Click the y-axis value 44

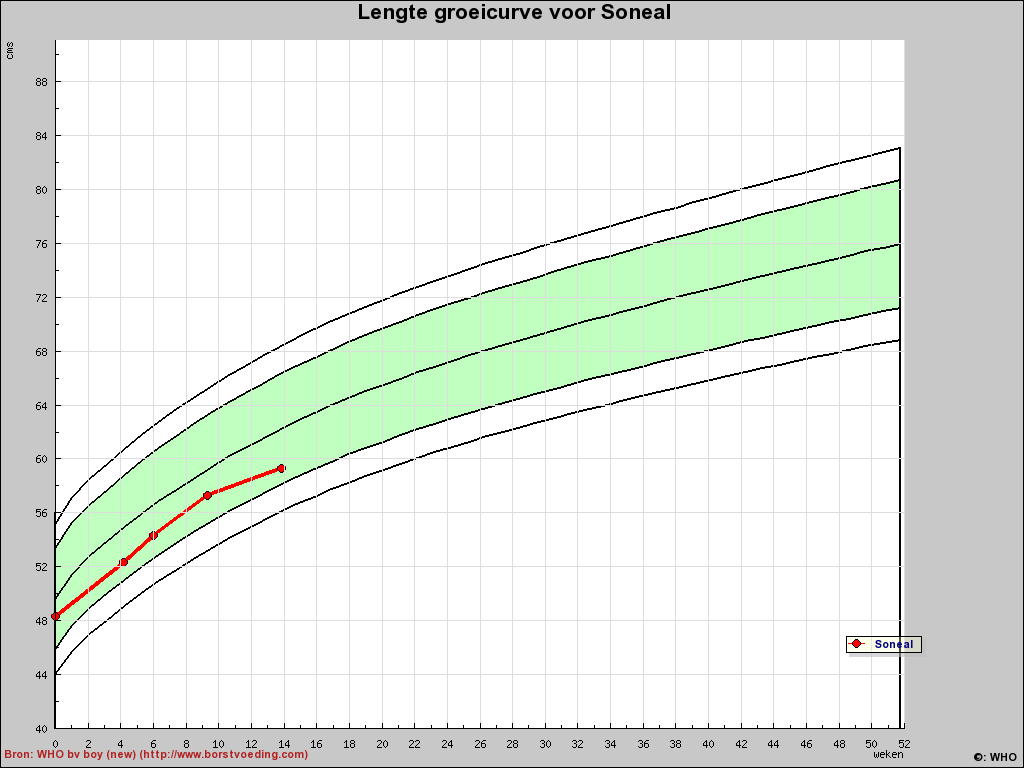tap(42, 675)
